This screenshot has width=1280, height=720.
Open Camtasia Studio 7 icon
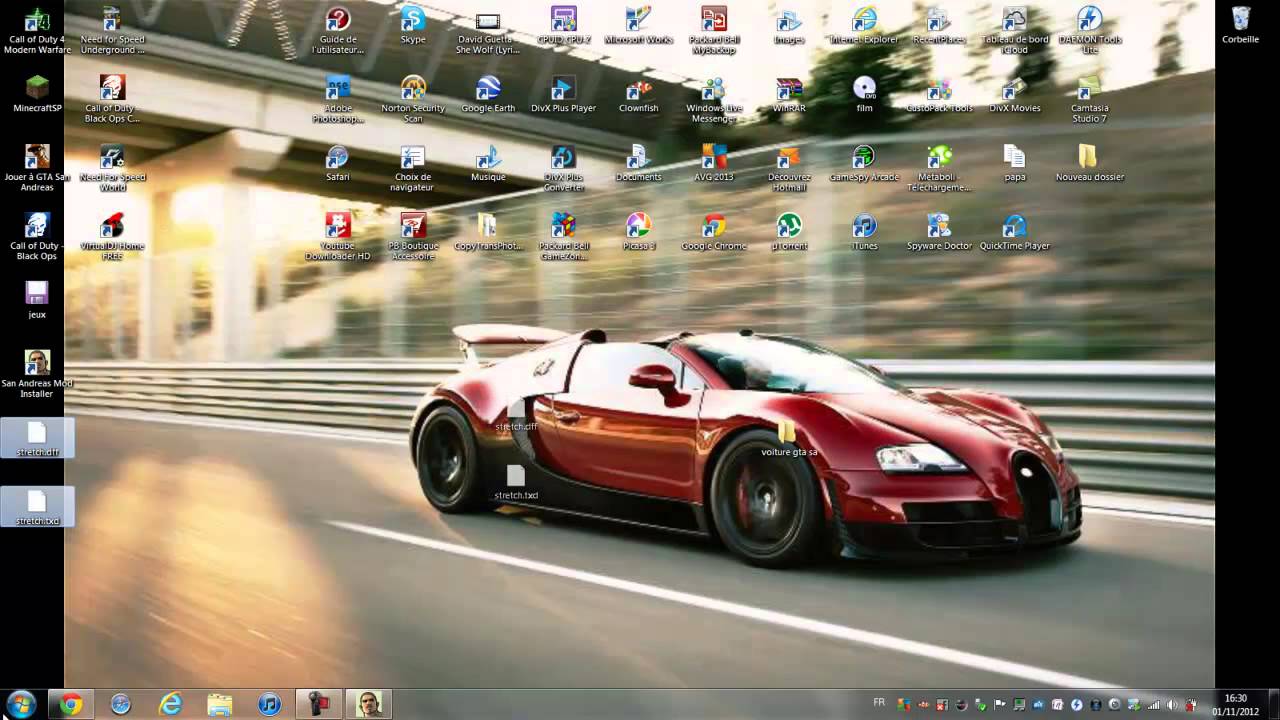[x=1090, y=99]
